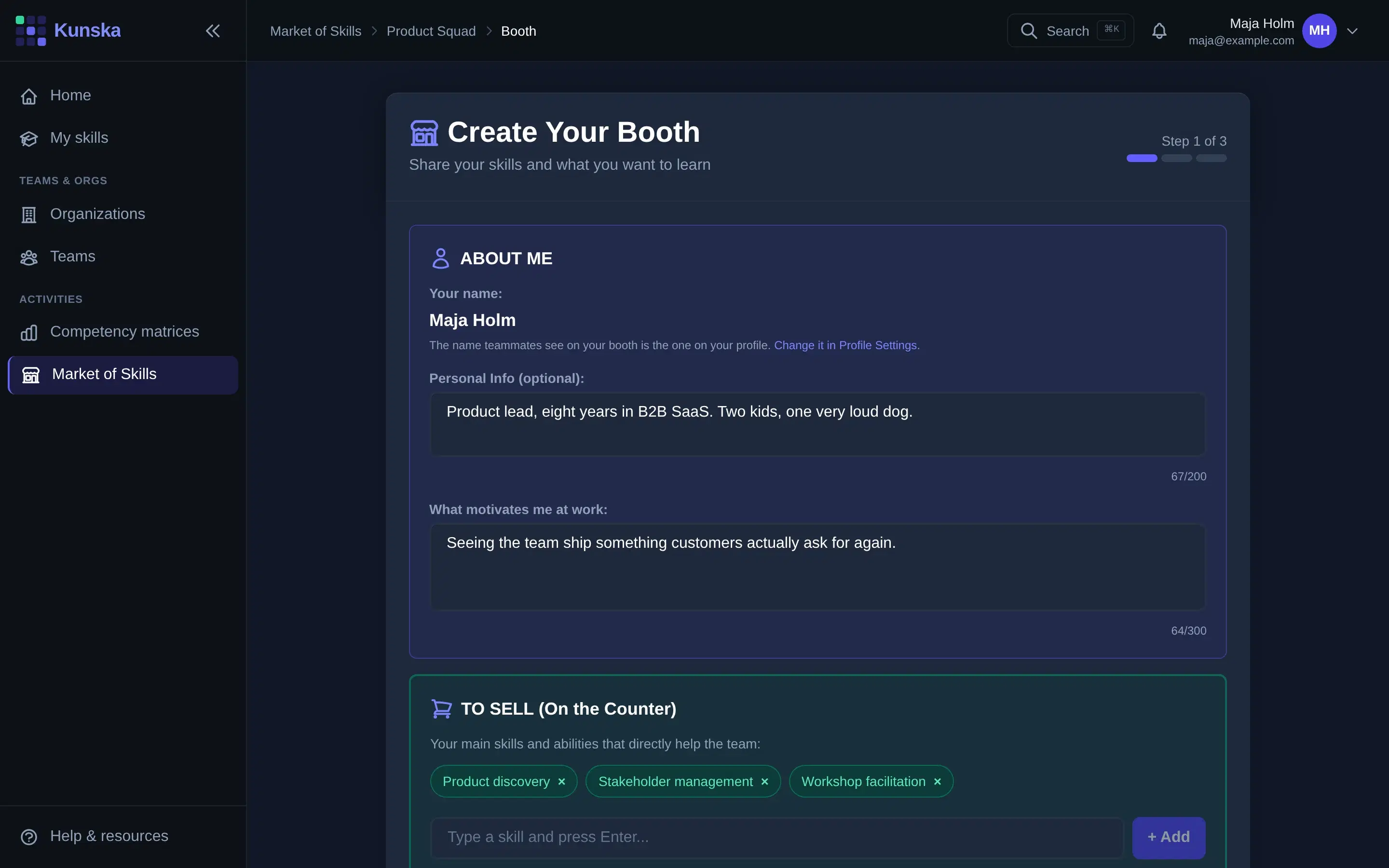This screenshot has height=868, width=1389.
Task: Click the person icon next to ABOUT ME
Action: tap(440, 258)
